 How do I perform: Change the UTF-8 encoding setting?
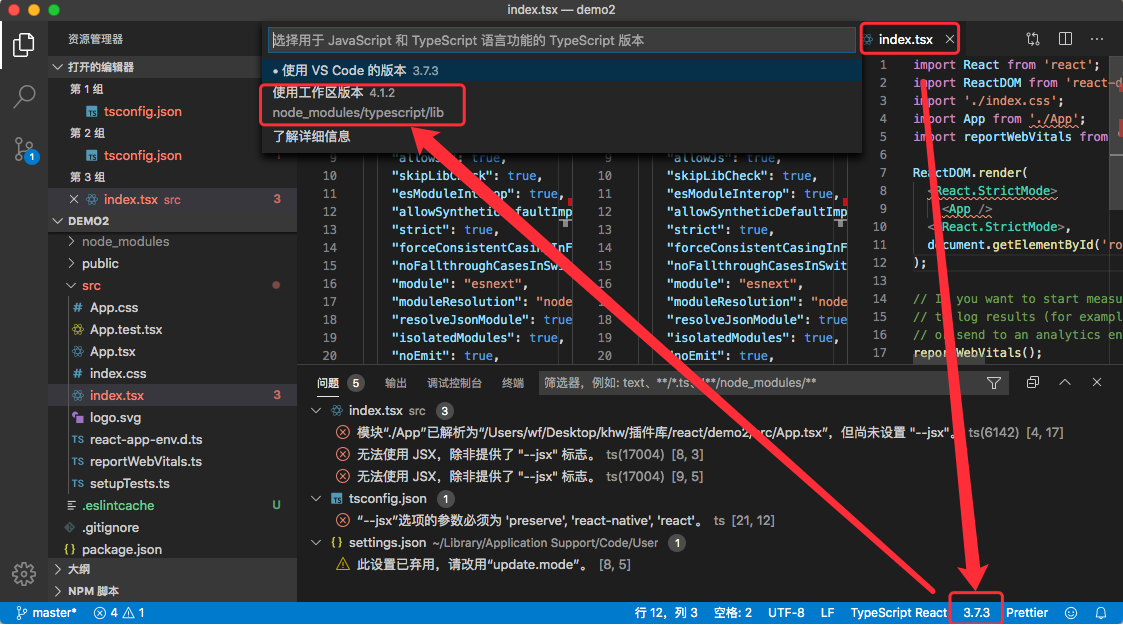coord(786,613)
